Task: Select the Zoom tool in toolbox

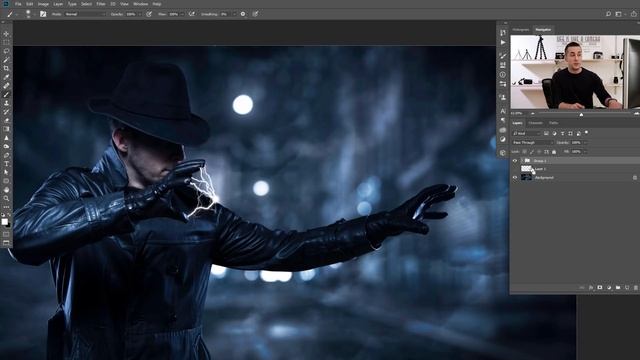Action: coord(6,198)
